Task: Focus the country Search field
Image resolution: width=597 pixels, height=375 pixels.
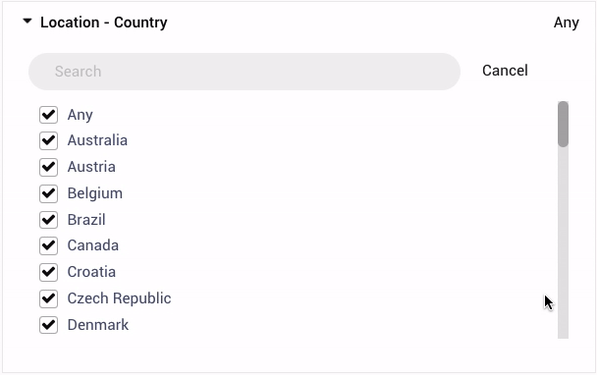Action: [244, 72]
